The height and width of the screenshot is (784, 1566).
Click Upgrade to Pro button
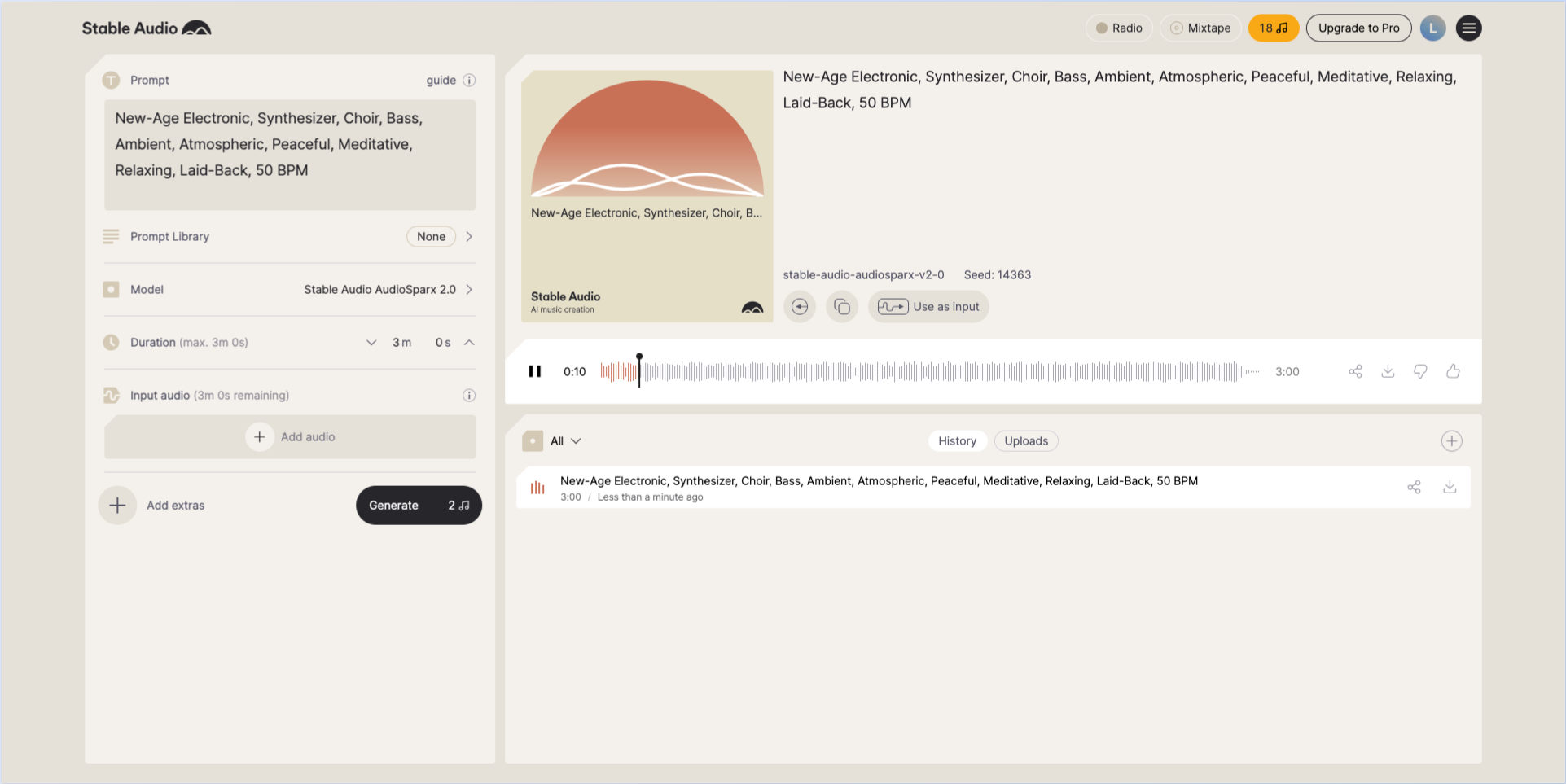[1358, 28]
